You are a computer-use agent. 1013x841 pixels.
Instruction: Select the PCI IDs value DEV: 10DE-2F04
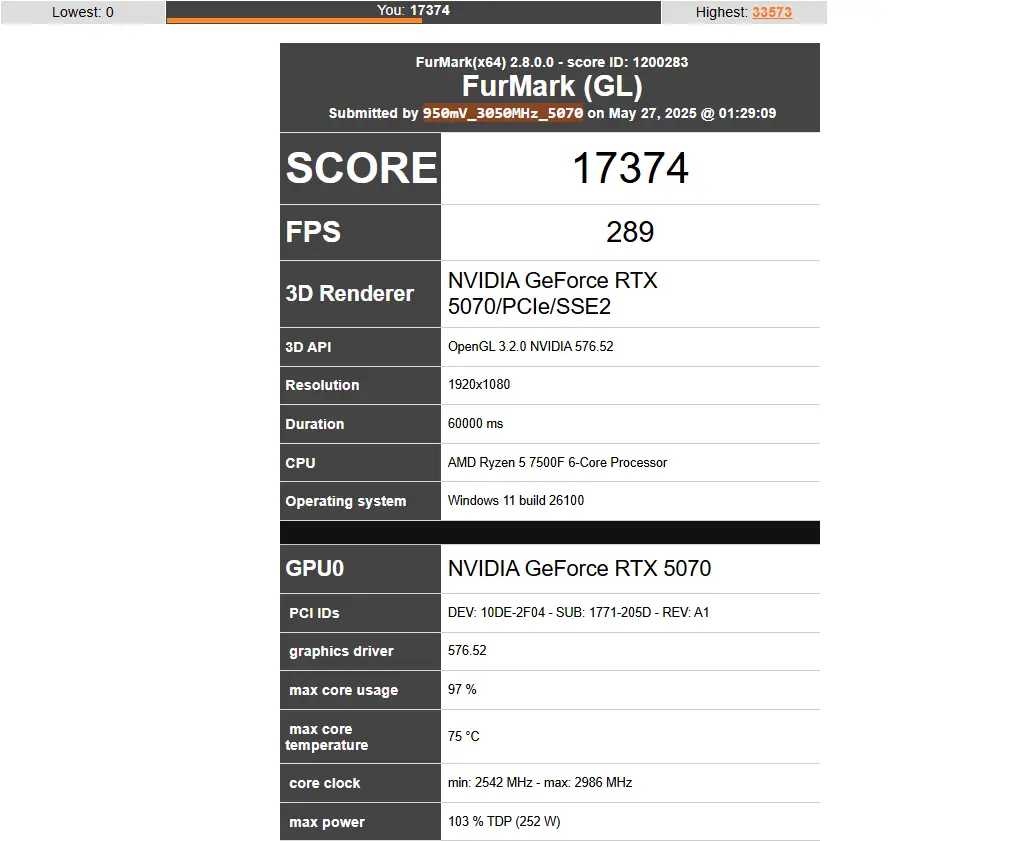(x=578, y=612)
